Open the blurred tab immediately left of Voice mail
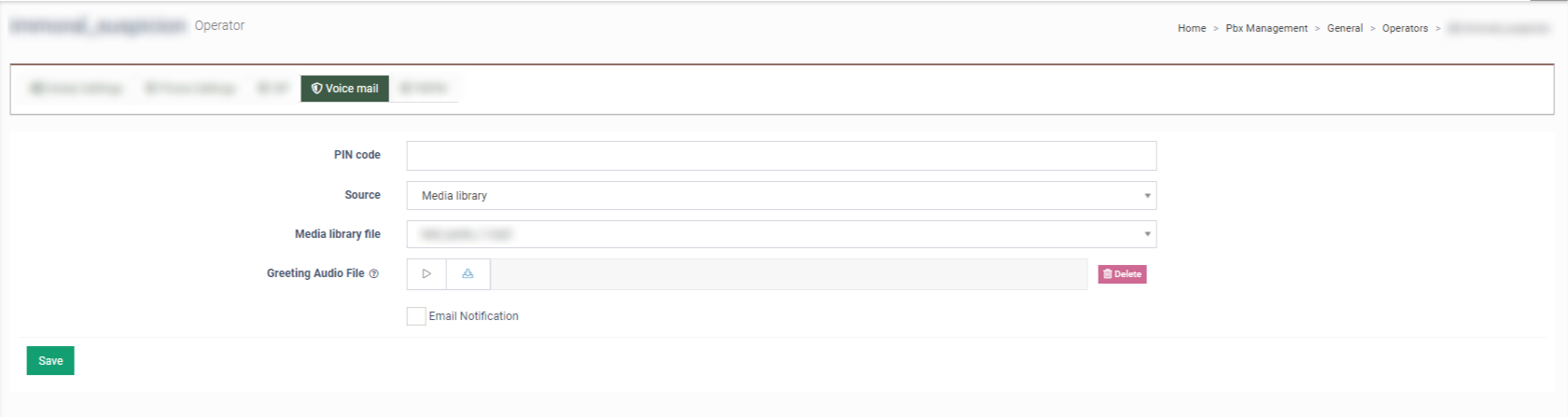 tap(273, 89)
